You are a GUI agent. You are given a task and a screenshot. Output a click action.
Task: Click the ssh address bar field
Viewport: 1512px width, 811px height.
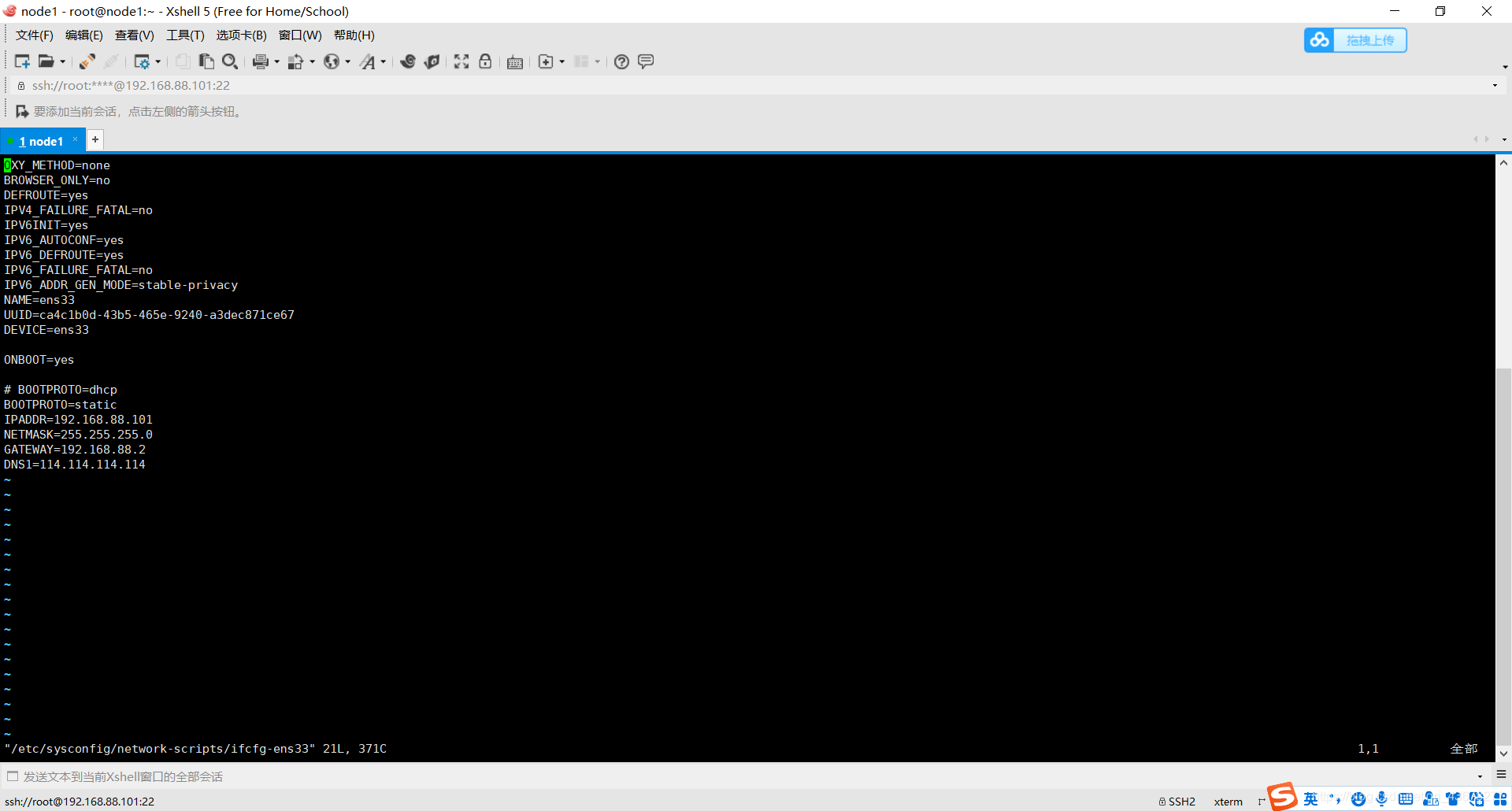756,86
